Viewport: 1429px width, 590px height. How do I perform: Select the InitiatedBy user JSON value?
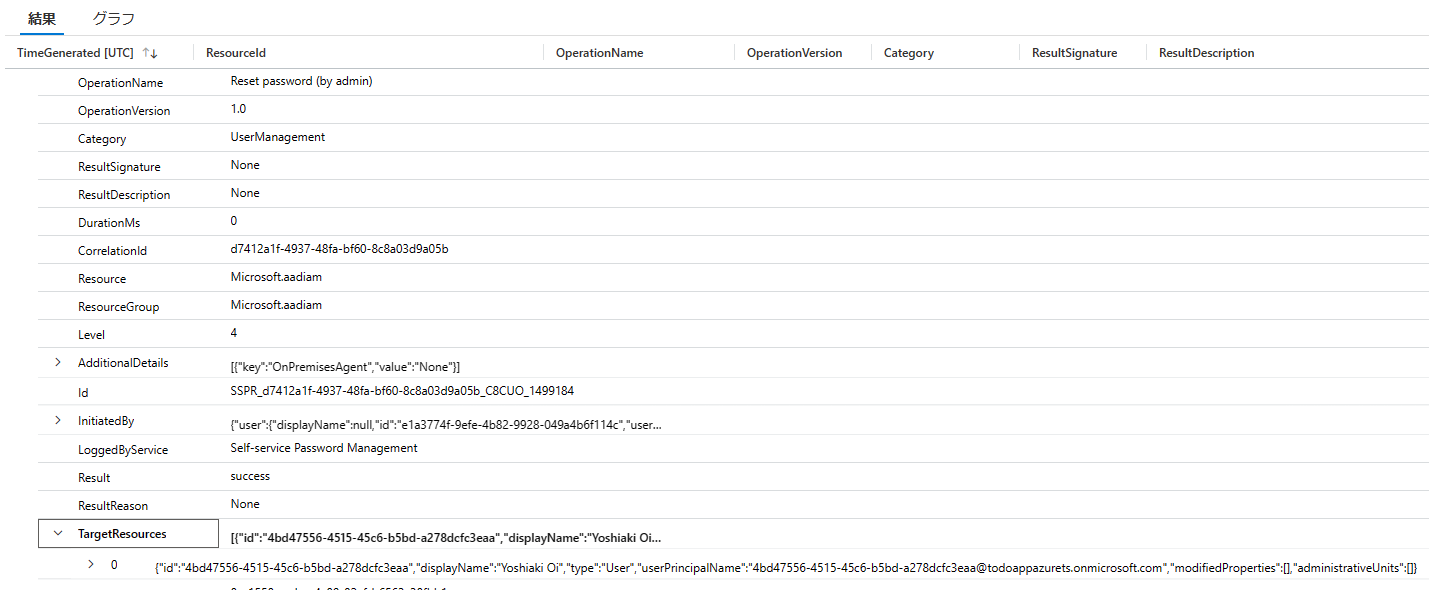point(446,425)
